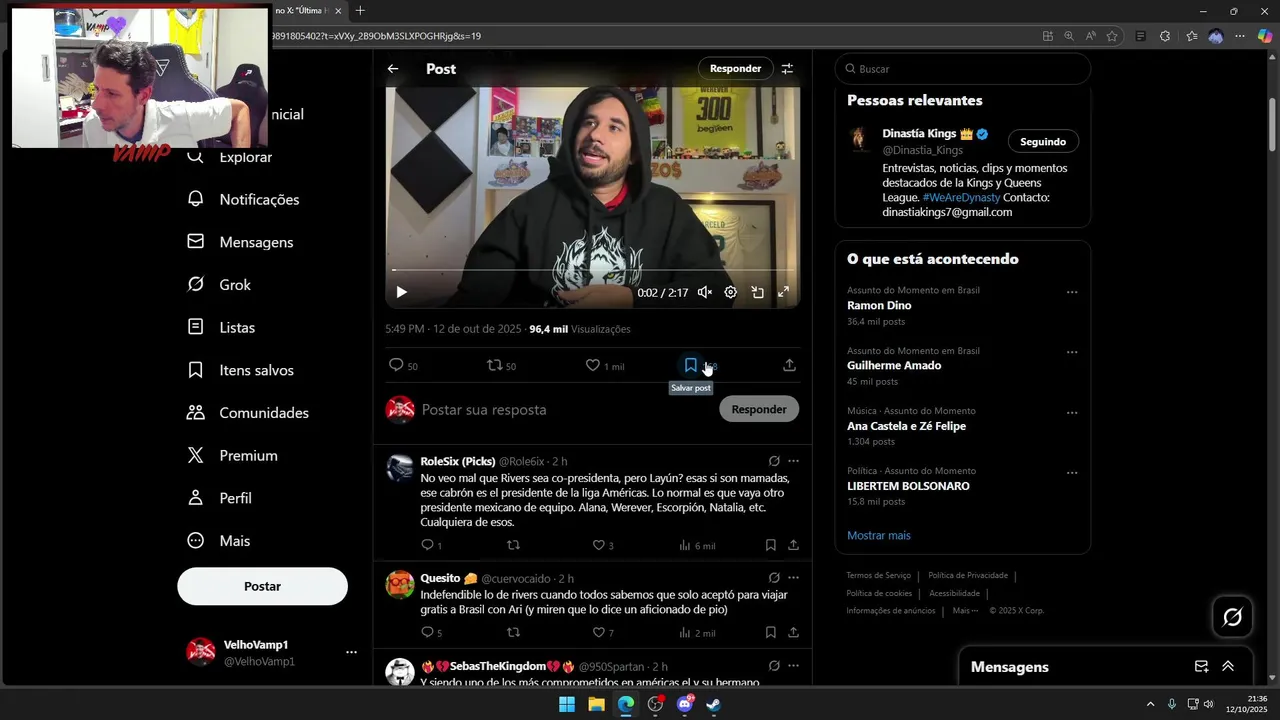Save the main post with bookmark
The height and width of the screenshot is (720, 1280).
tap(691, 365)
